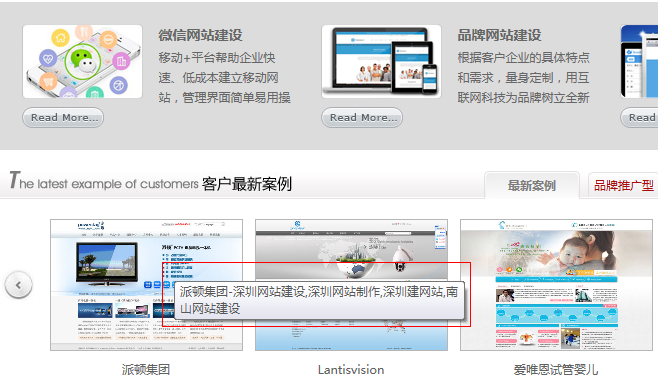Click the 派顿集团 caption link

[x=146, y=370]
